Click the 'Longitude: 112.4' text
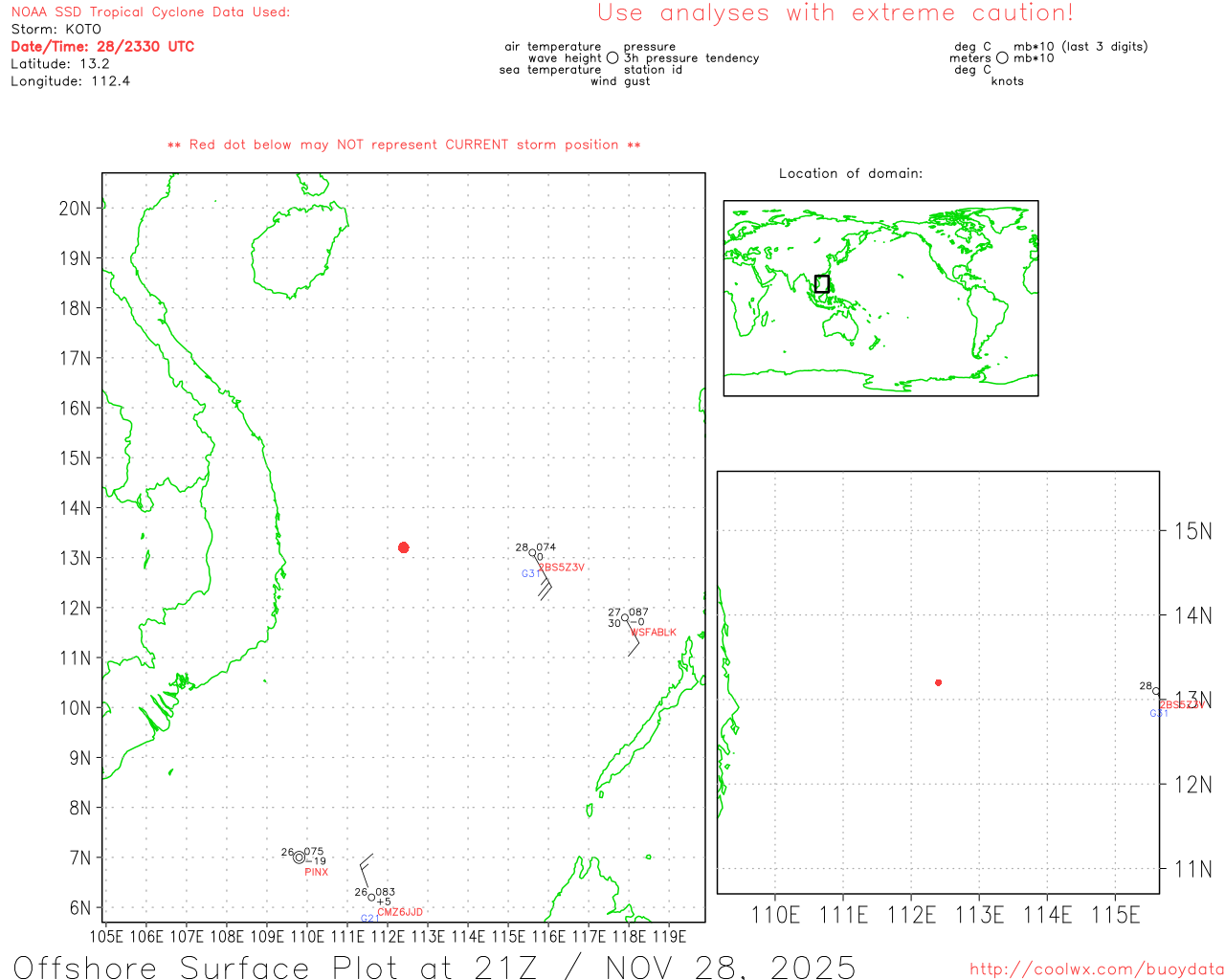 click(x=70, y=81)
